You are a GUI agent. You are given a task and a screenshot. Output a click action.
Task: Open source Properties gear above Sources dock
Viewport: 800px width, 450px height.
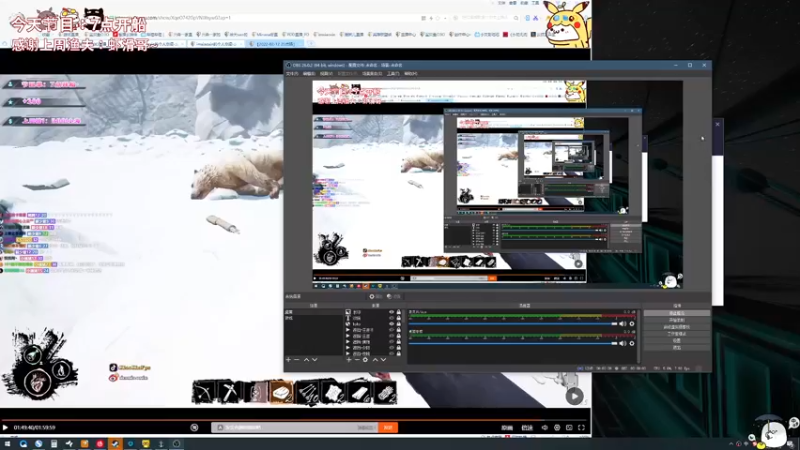click(x=376, y=296)
